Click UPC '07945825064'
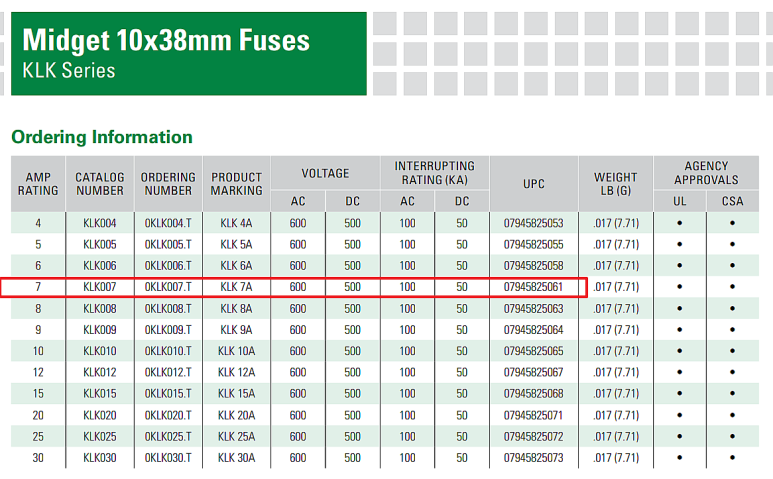773x479 pixels. pyautogui.click(x=533, y=330)
